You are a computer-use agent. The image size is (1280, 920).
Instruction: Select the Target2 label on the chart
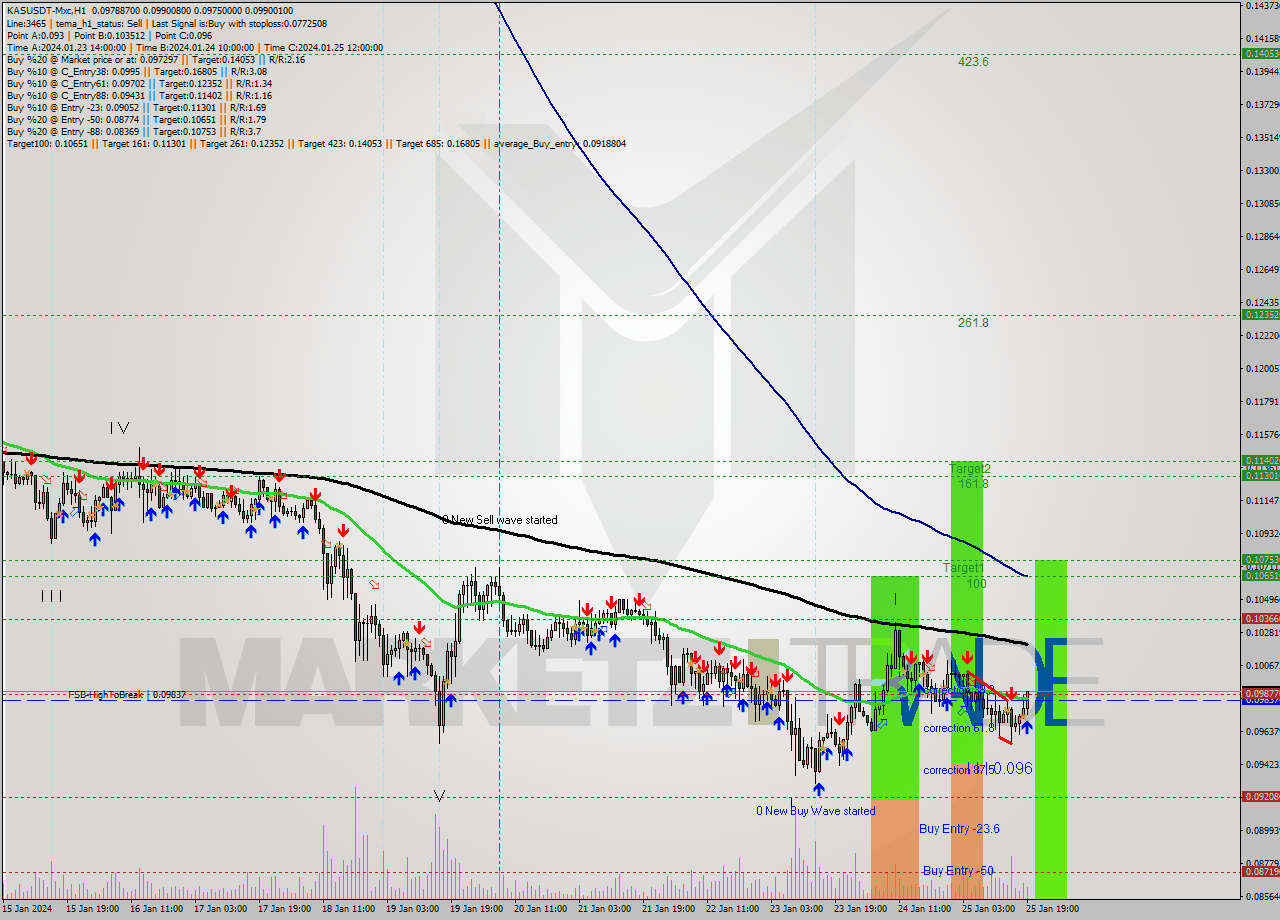(970, 468)
